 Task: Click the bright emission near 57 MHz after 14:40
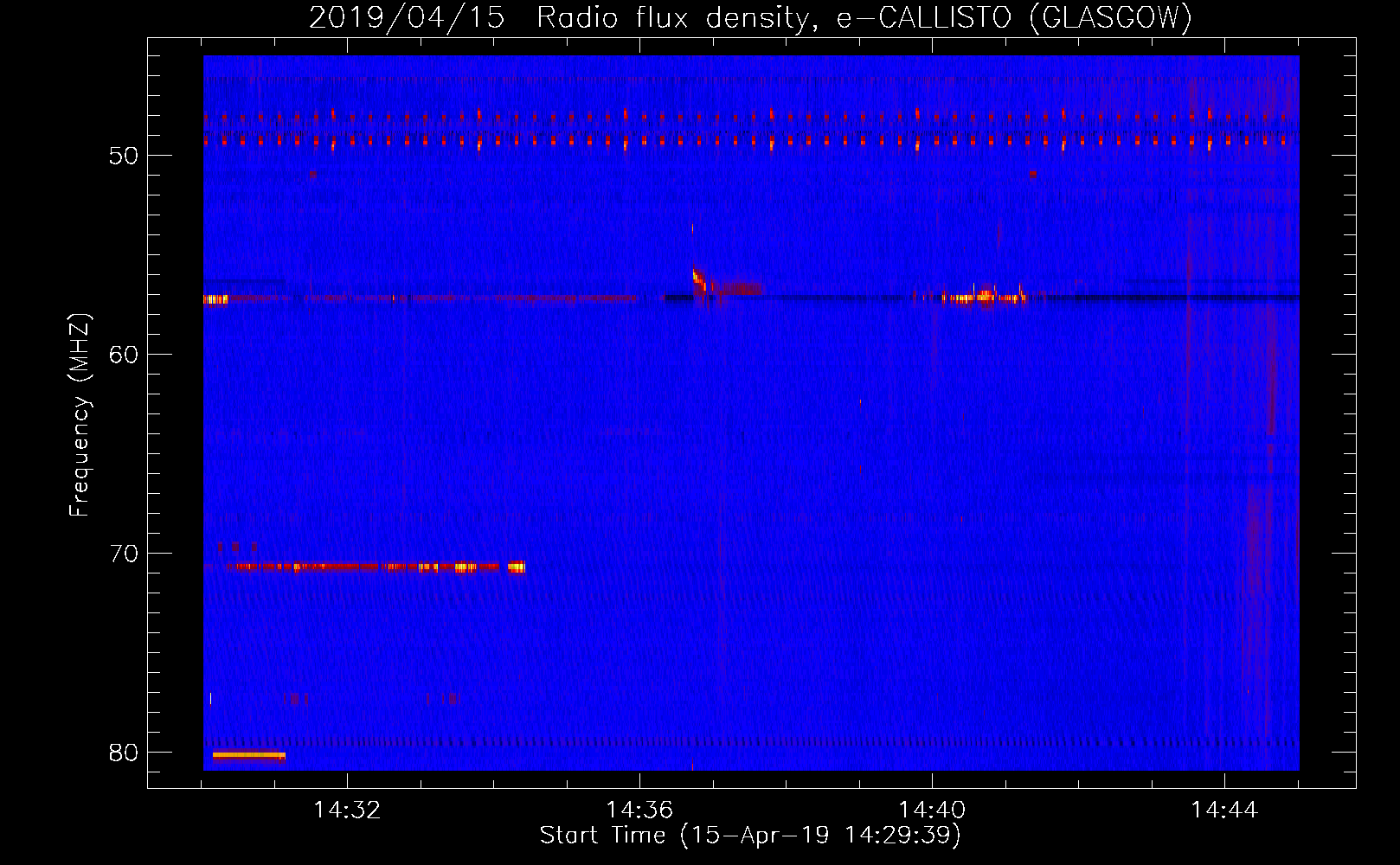tap(985, 297)
